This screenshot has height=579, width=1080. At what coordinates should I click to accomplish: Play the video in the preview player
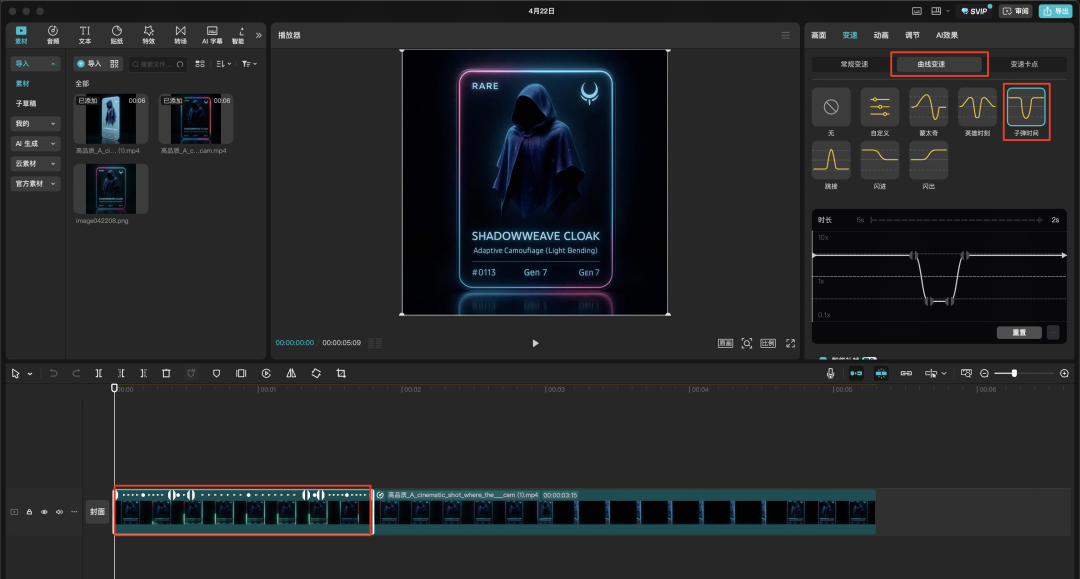(x=535, y=343)
